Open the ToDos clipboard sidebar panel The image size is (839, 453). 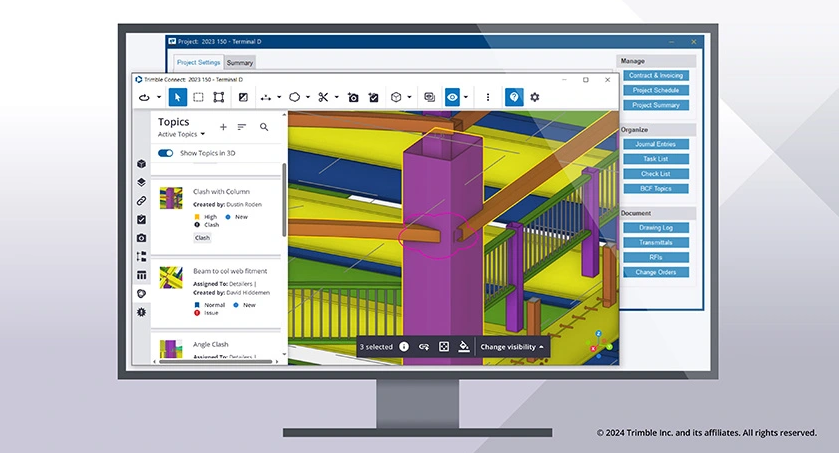(141, 219)
